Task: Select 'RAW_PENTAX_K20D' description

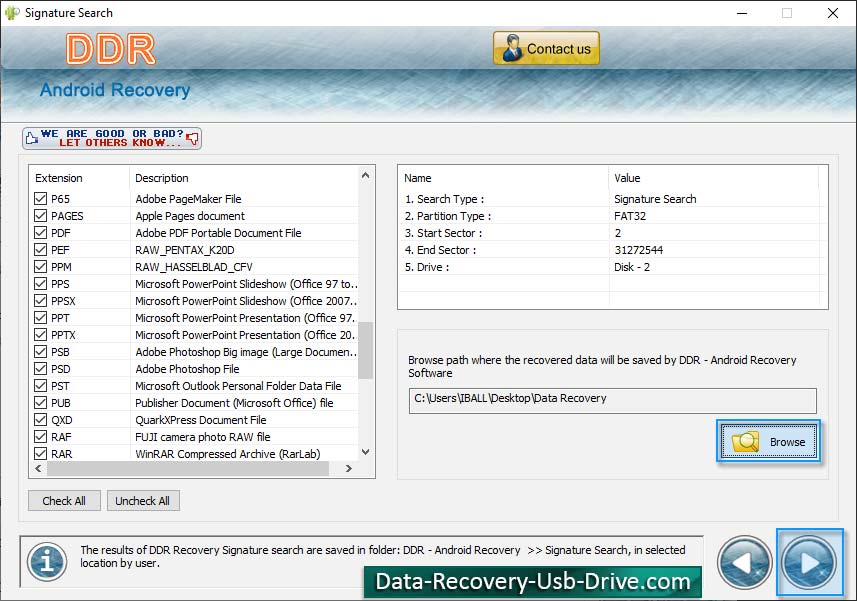Action: pos(184,250)
